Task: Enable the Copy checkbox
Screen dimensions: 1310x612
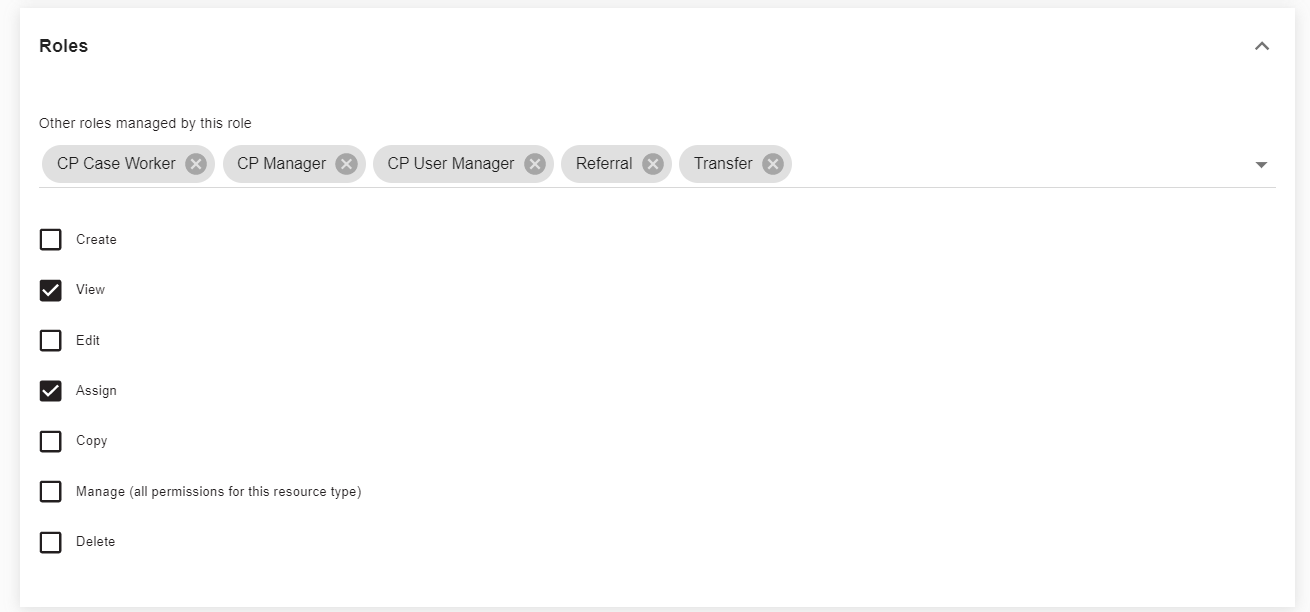Action: (x=50, y=441)
